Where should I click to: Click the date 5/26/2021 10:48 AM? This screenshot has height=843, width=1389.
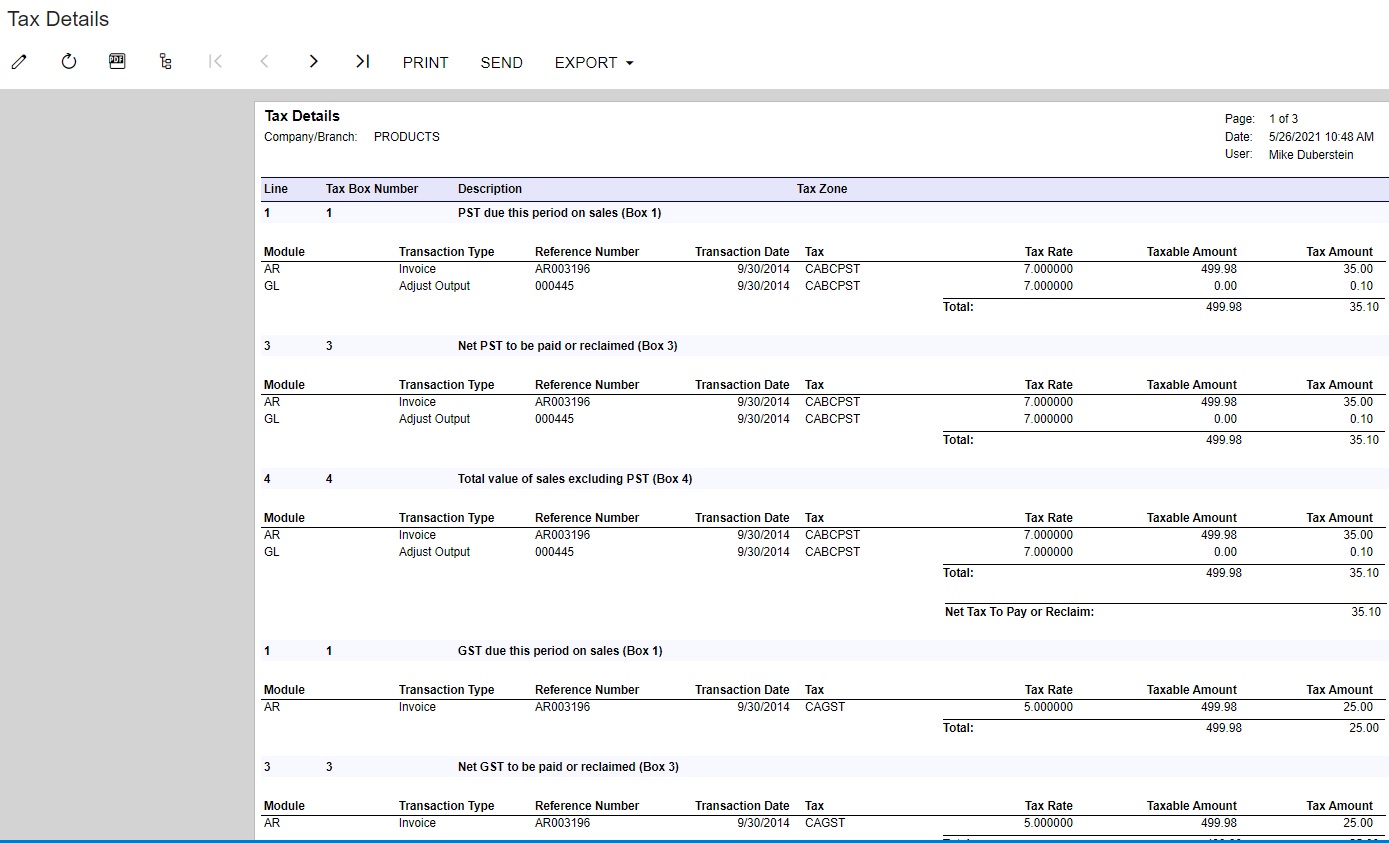point(1321,137)
